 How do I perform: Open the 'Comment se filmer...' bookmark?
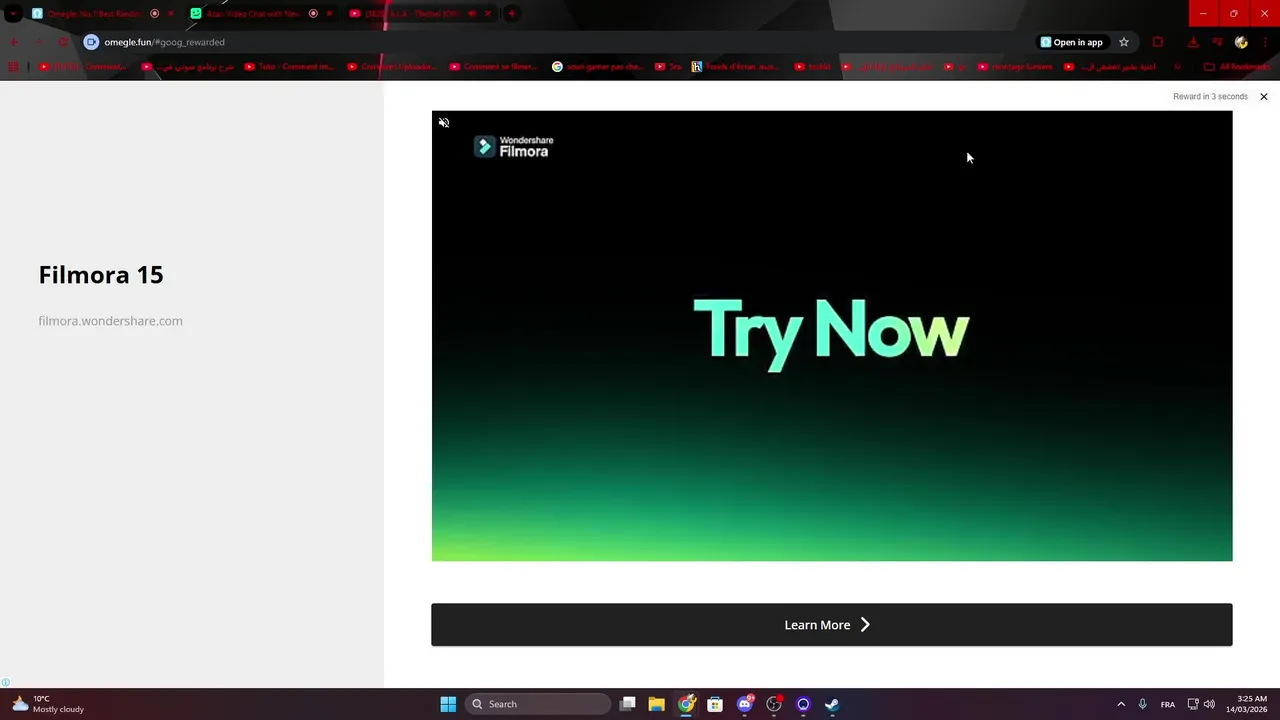point(494,67)
